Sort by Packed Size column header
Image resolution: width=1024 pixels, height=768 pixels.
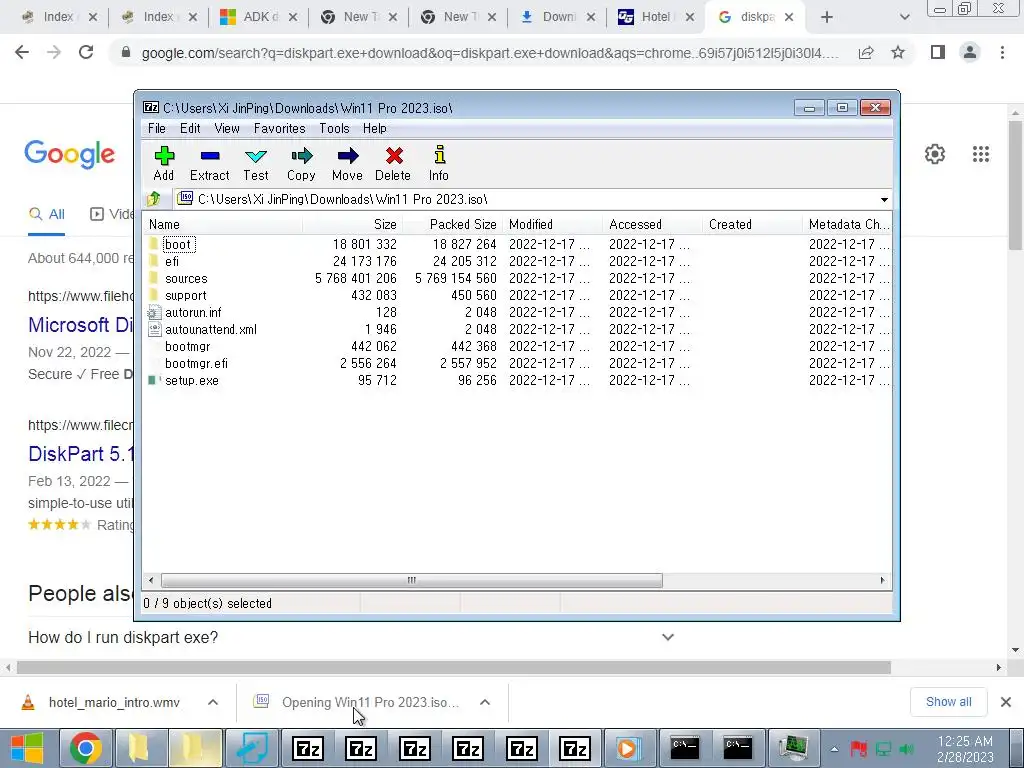(453, 225)
